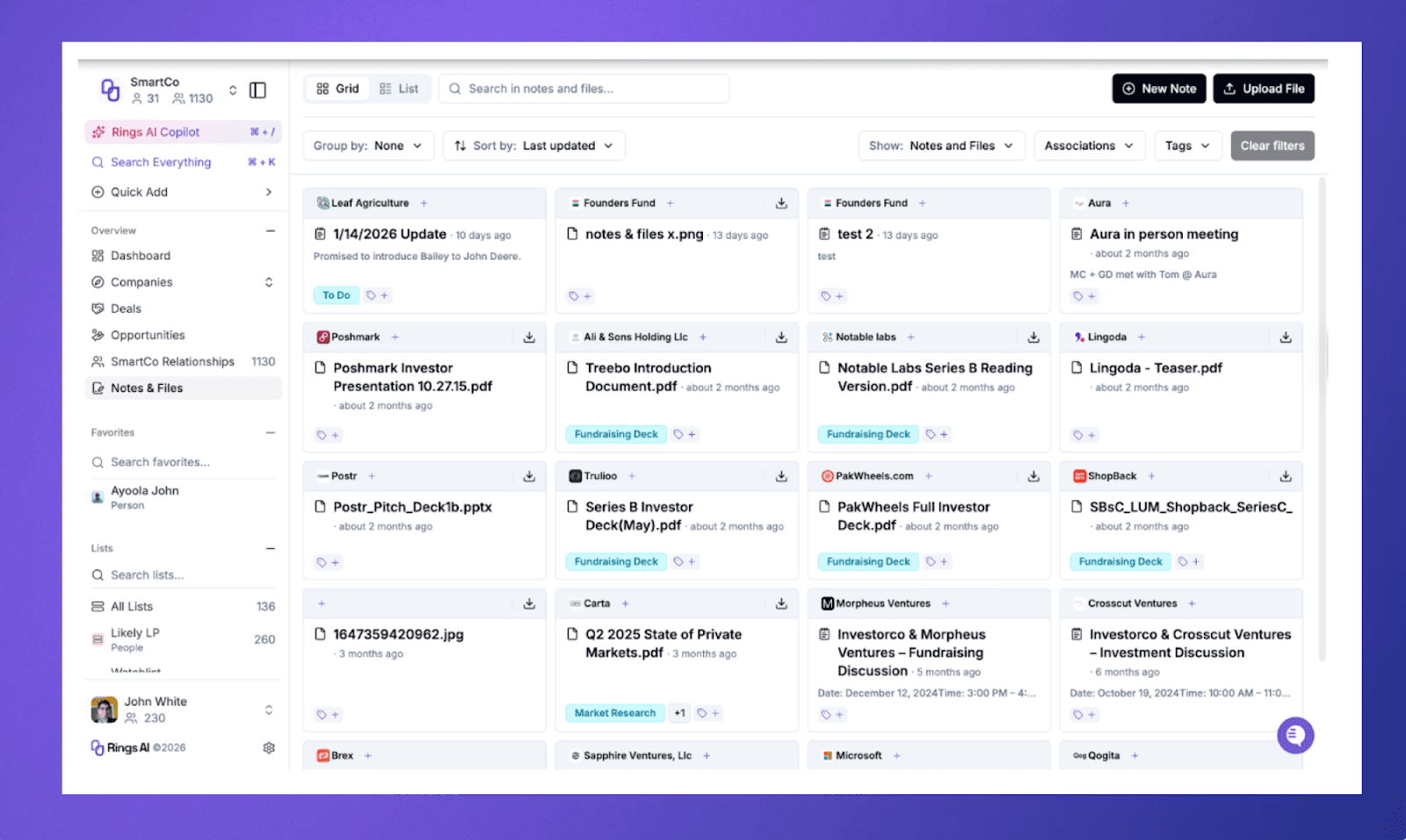The height and width of the screenshot is (840, 1406).
Task: Open Tags filter dropdown
Action: pos(1187,146)
